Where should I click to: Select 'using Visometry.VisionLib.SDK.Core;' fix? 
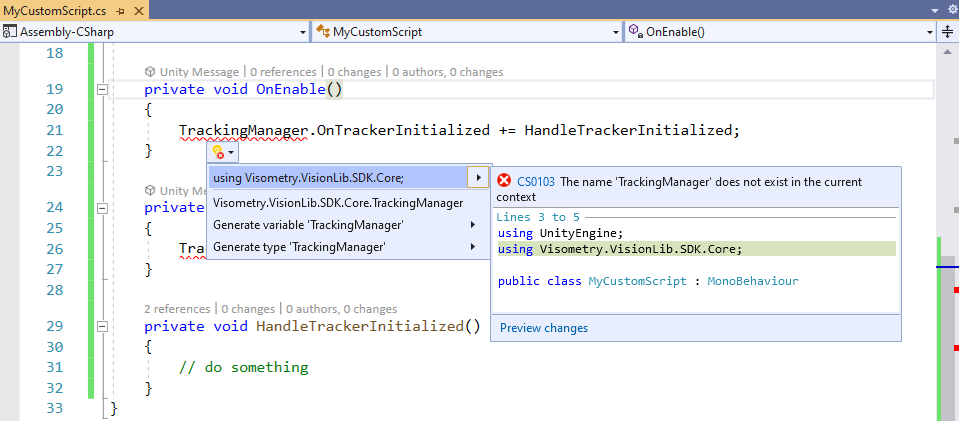point(308,178)
